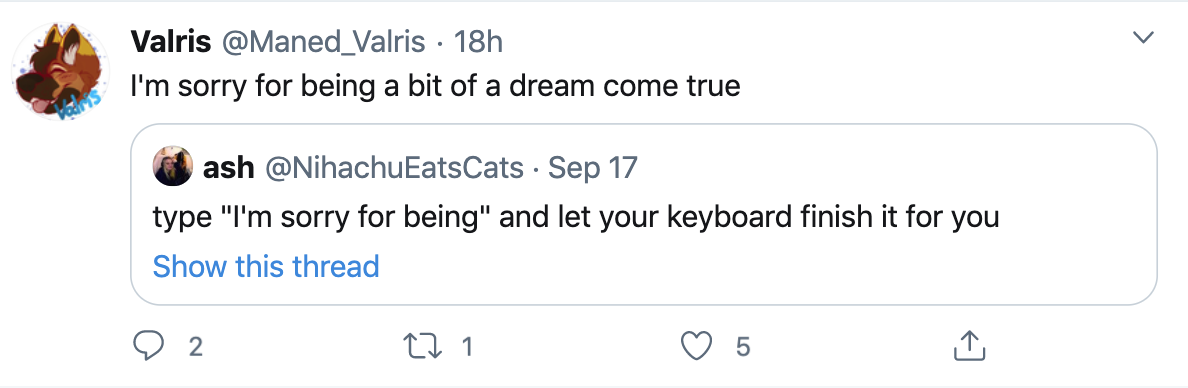Click ash's small profile avatar
Screen dimensions: 1188x388
[x=173, y=167]
